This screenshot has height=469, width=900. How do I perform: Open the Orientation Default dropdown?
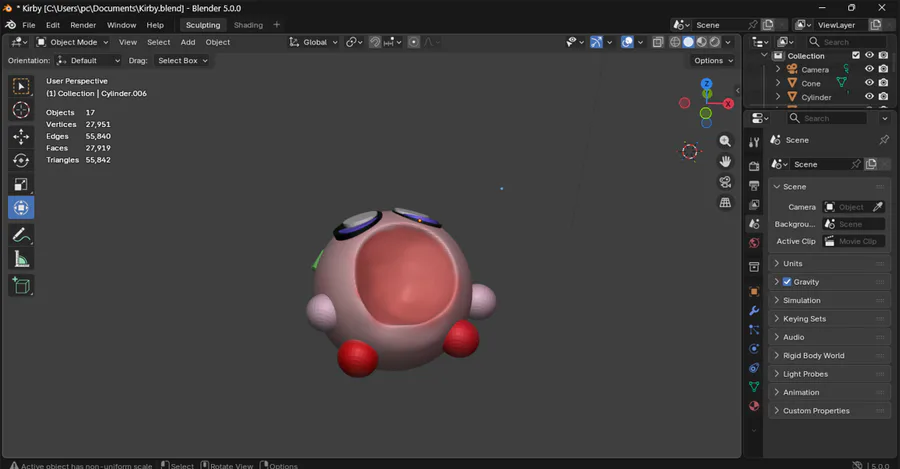pyautogui.click(x=88, y=60)
